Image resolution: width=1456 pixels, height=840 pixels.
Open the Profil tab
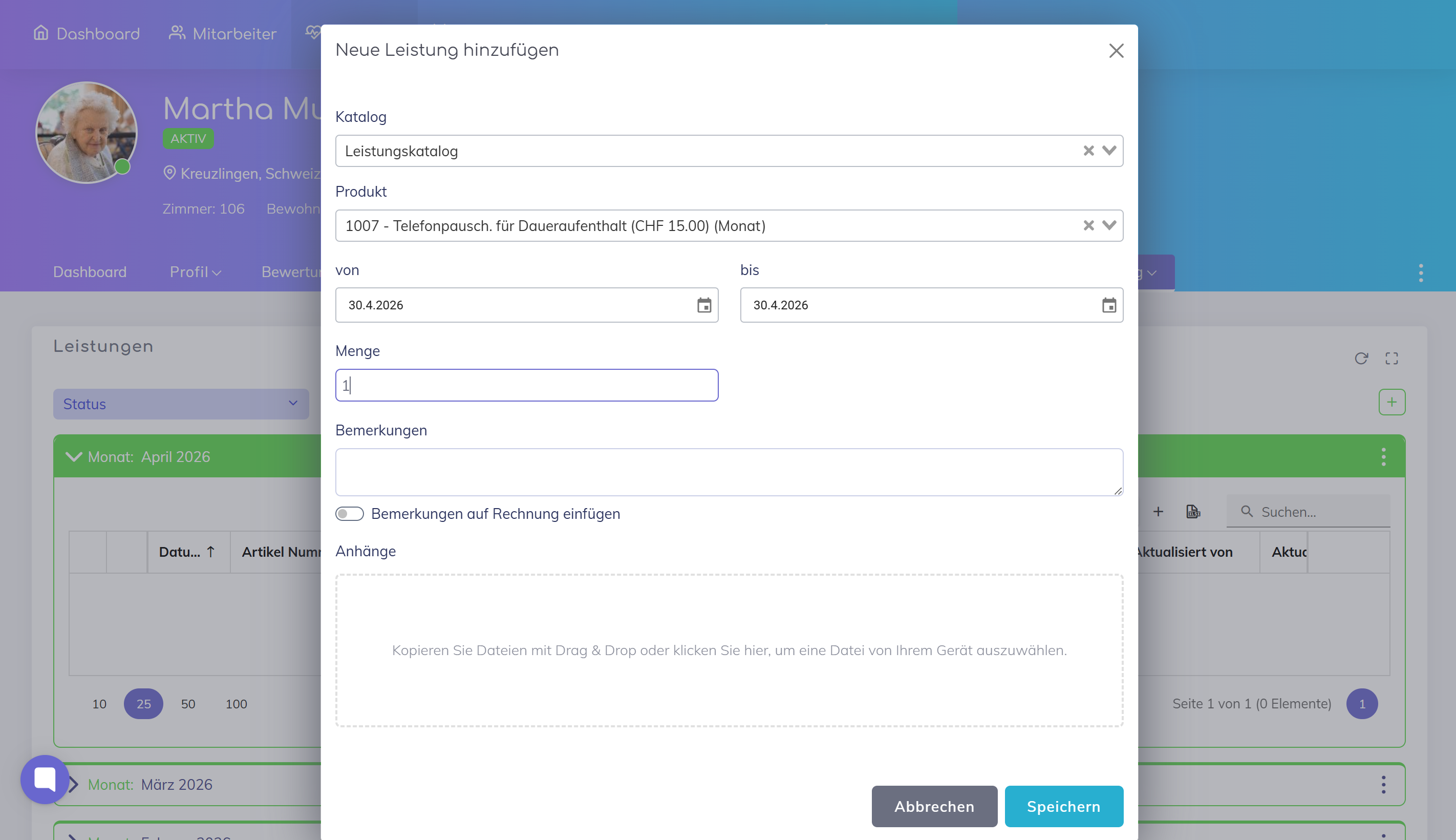point(195,272)
